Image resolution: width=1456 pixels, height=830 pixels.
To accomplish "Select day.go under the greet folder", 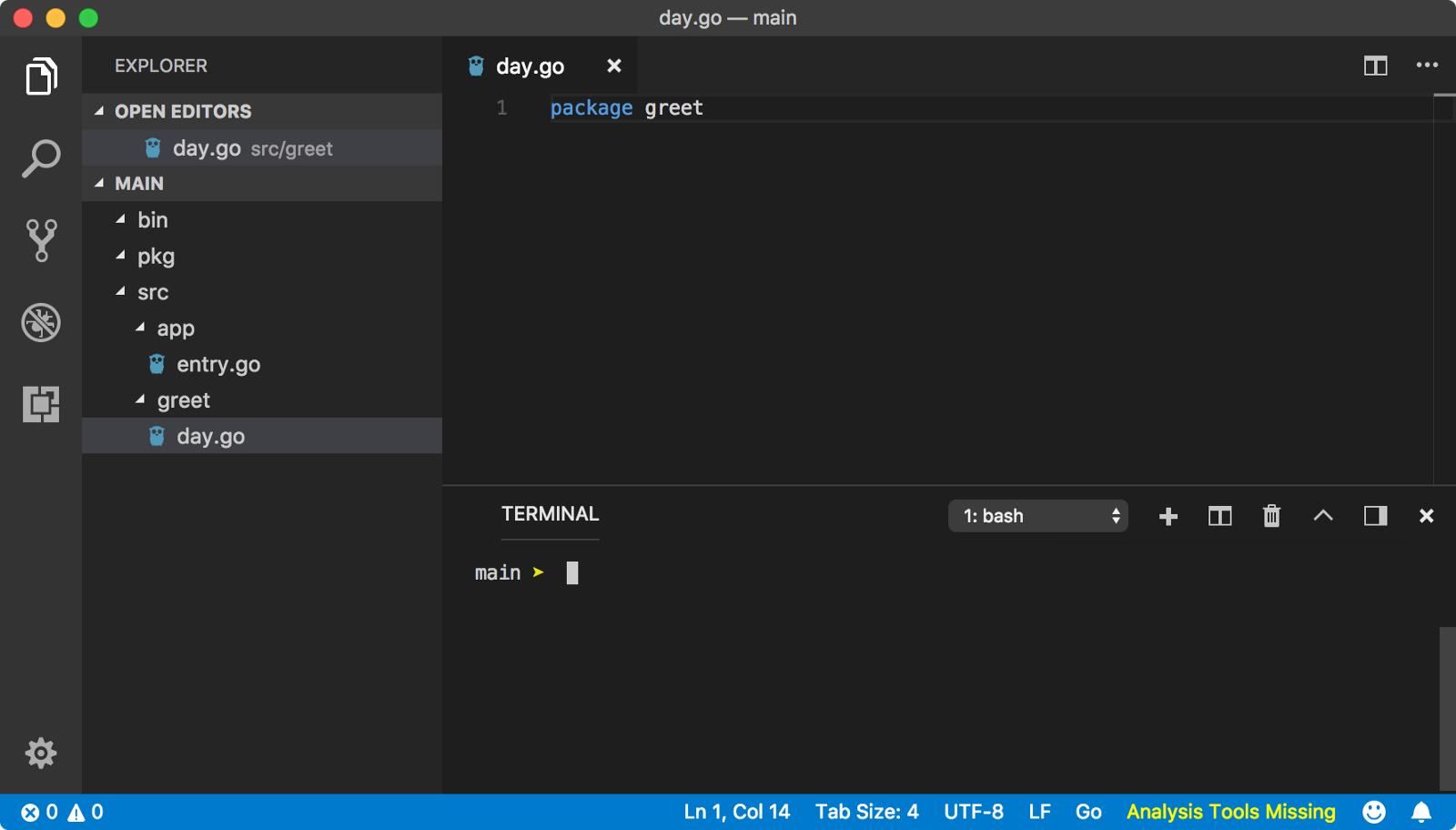I will (262, 436).
